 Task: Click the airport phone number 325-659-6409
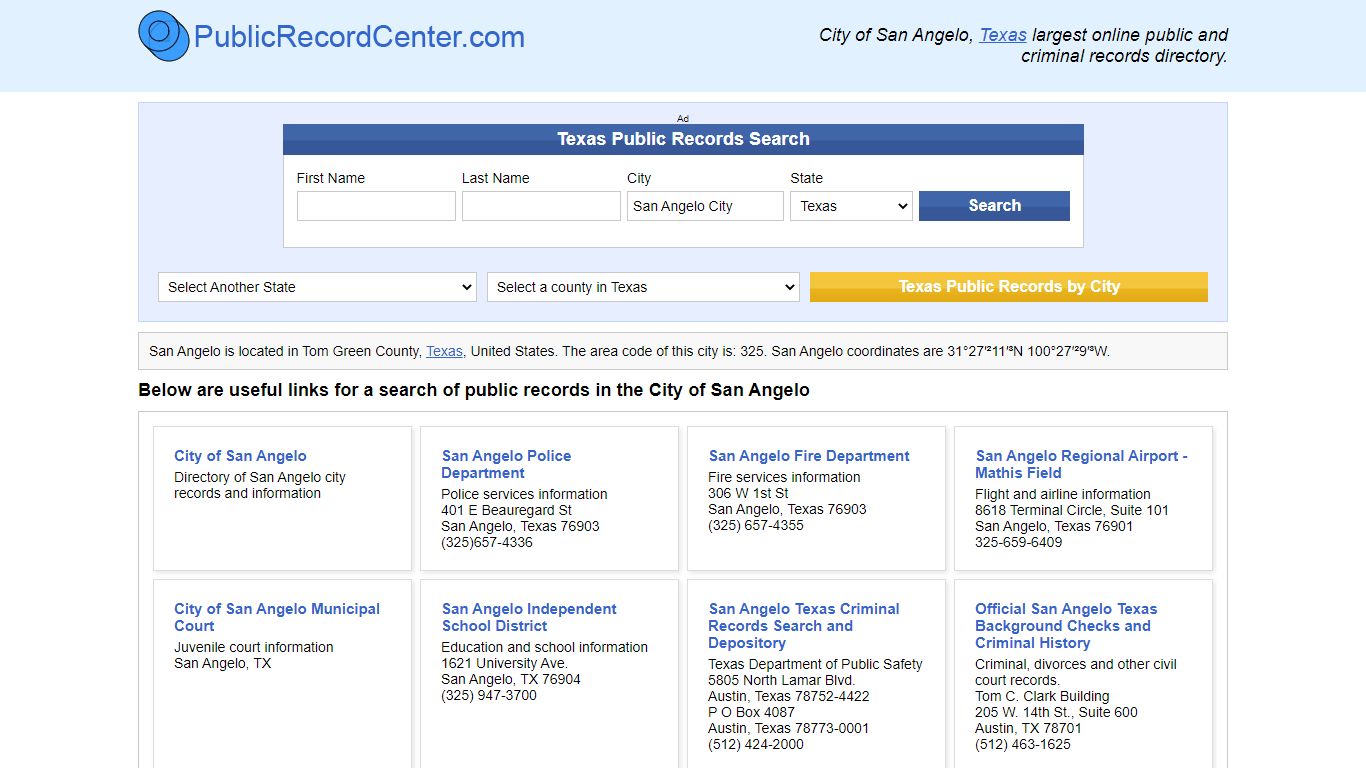pos(1018,542)
